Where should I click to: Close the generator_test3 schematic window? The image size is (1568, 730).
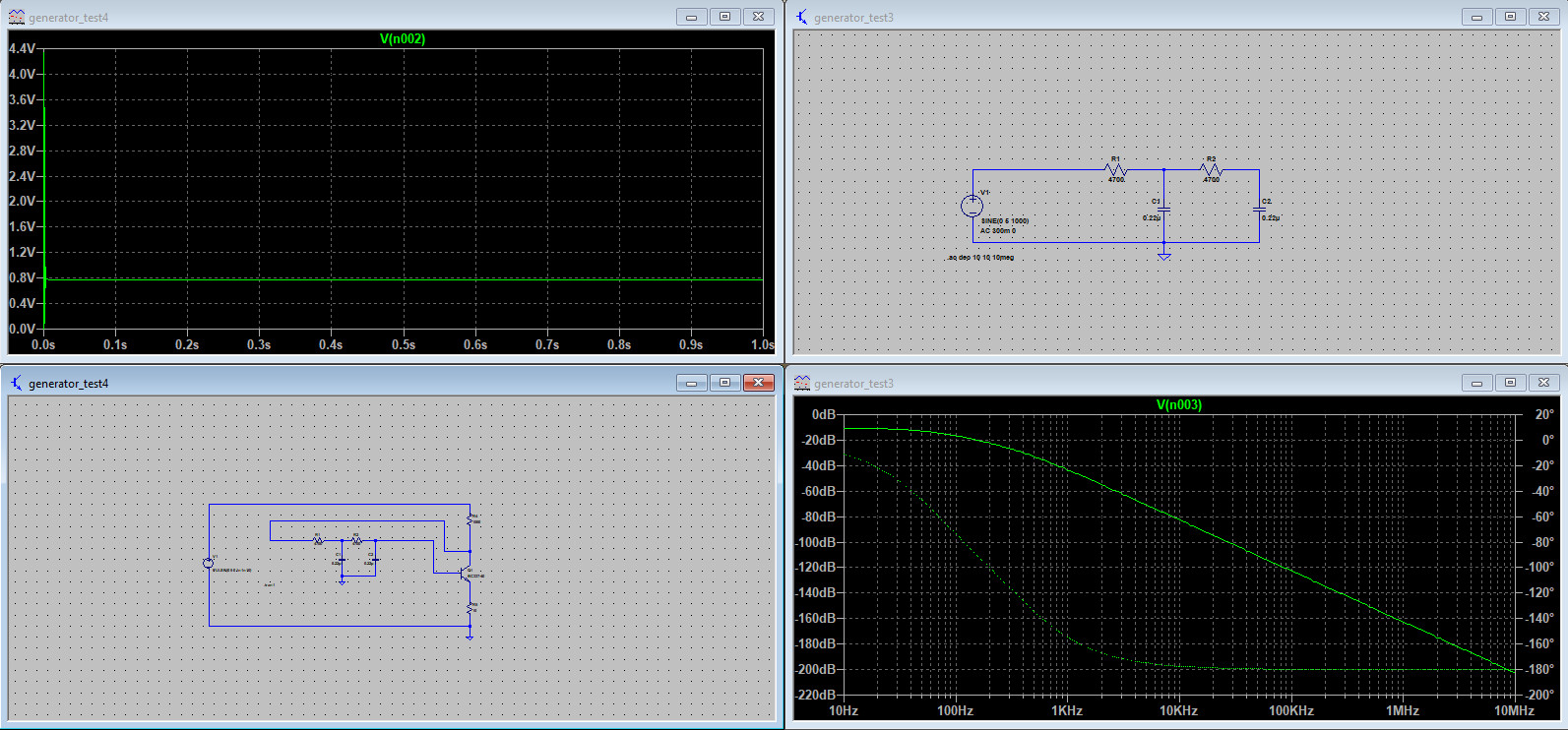(1544, 17)
